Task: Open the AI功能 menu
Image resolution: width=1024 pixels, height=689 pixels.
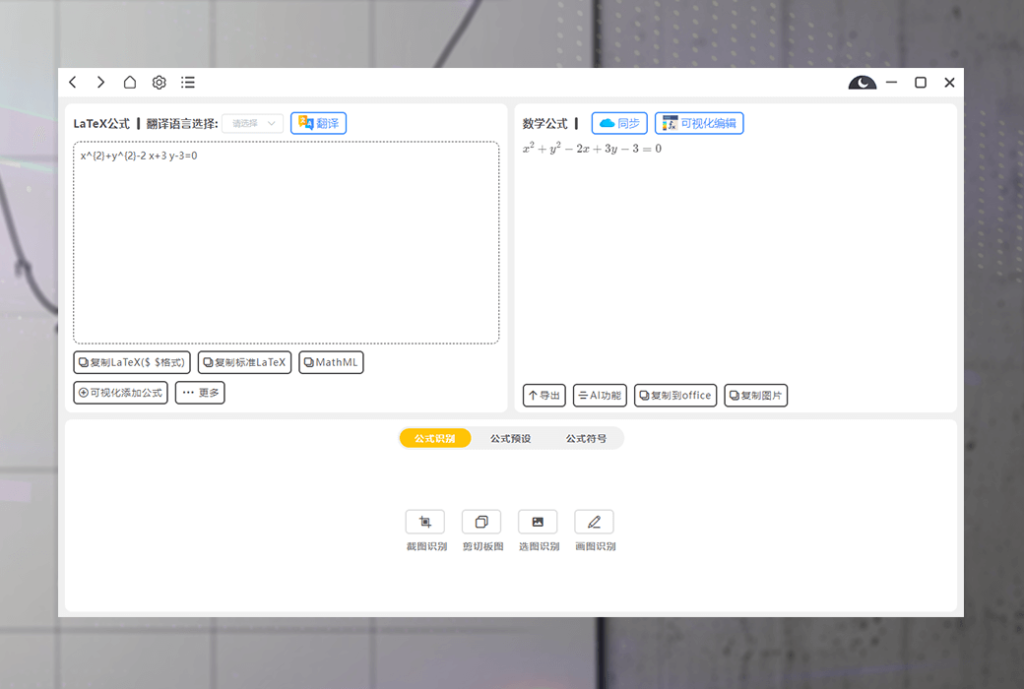Action: click(x=599, y=395)
